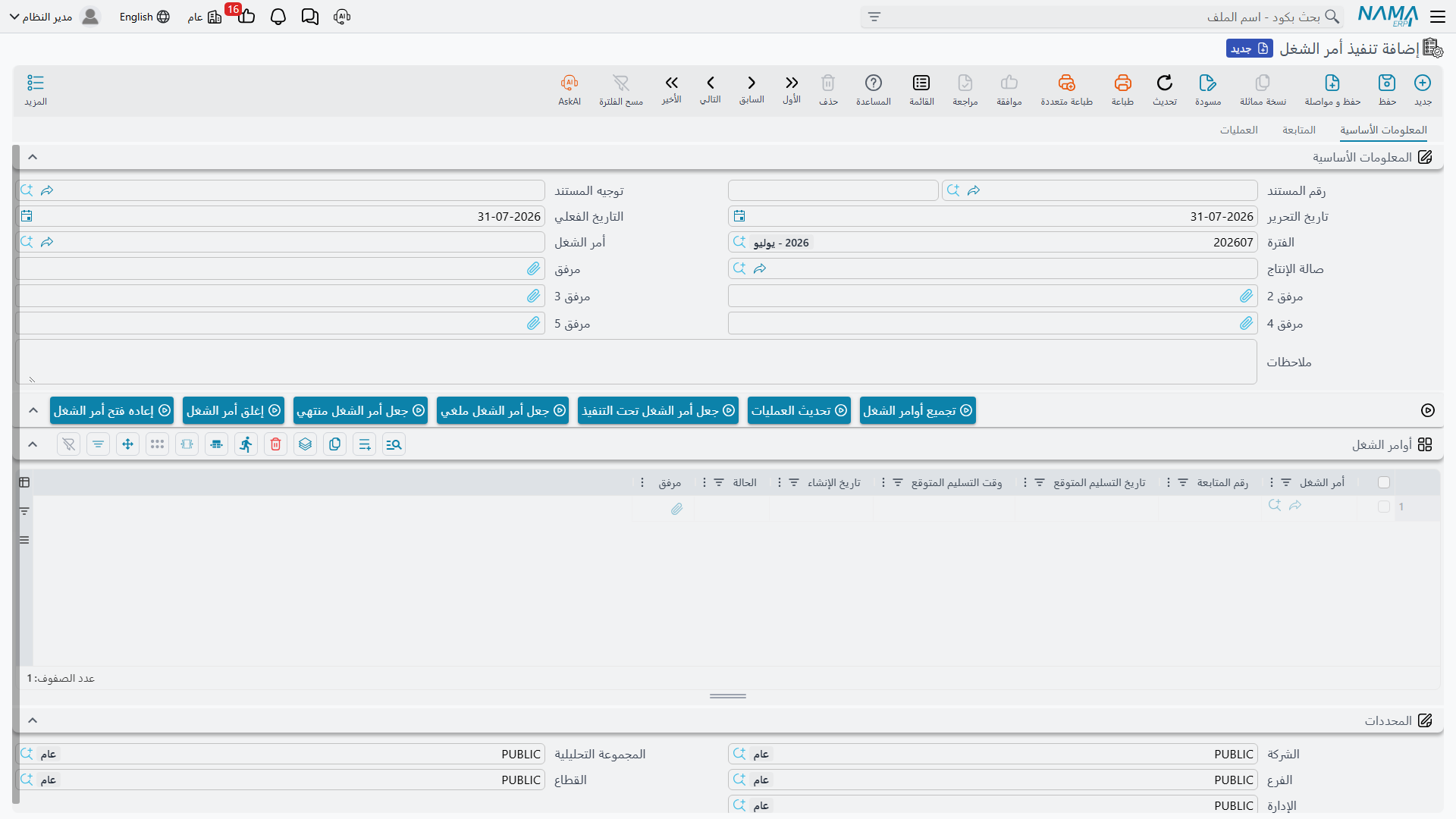Open column menu of رقم المتابعة

1168,482
